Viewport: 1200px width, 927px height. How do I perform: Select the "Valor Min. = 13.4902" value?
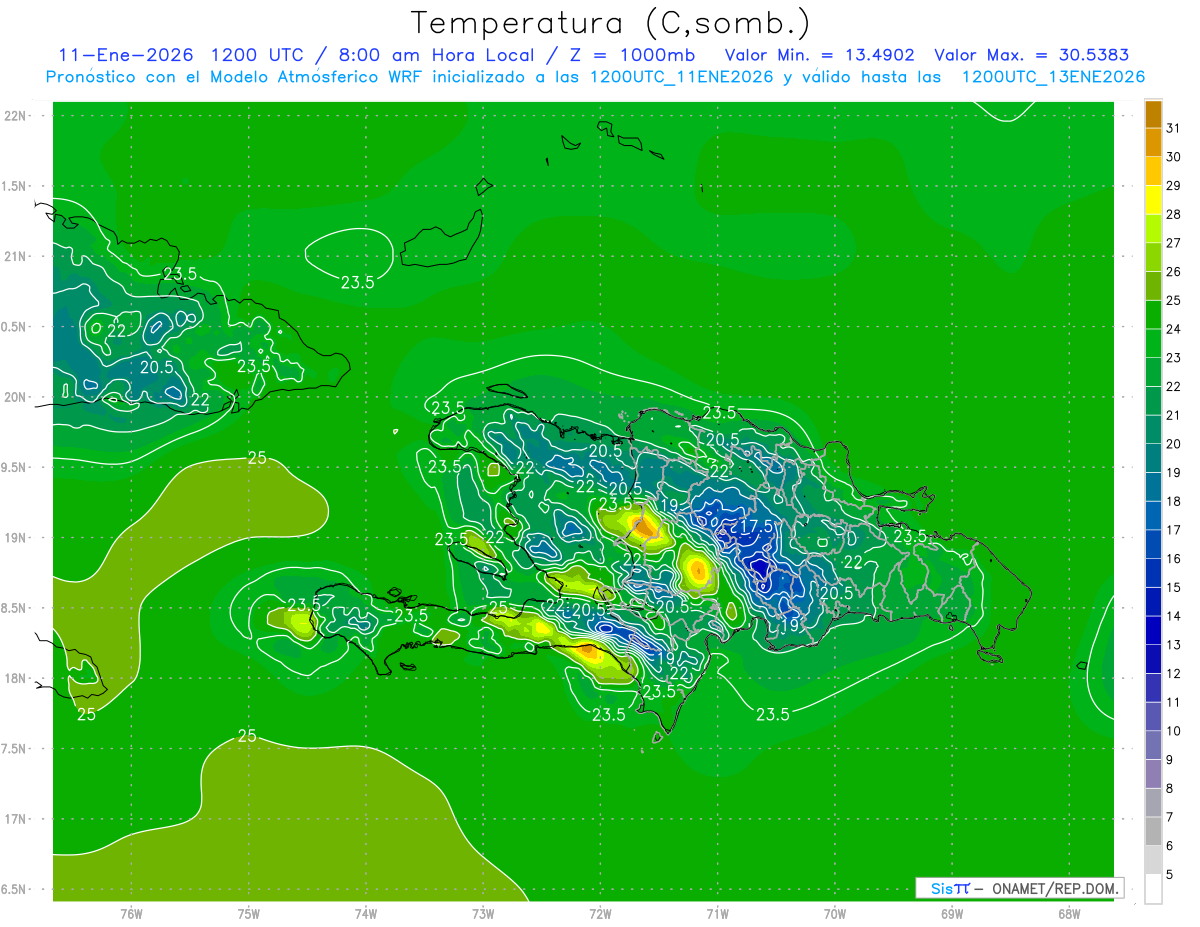click(x=819, y=55)
